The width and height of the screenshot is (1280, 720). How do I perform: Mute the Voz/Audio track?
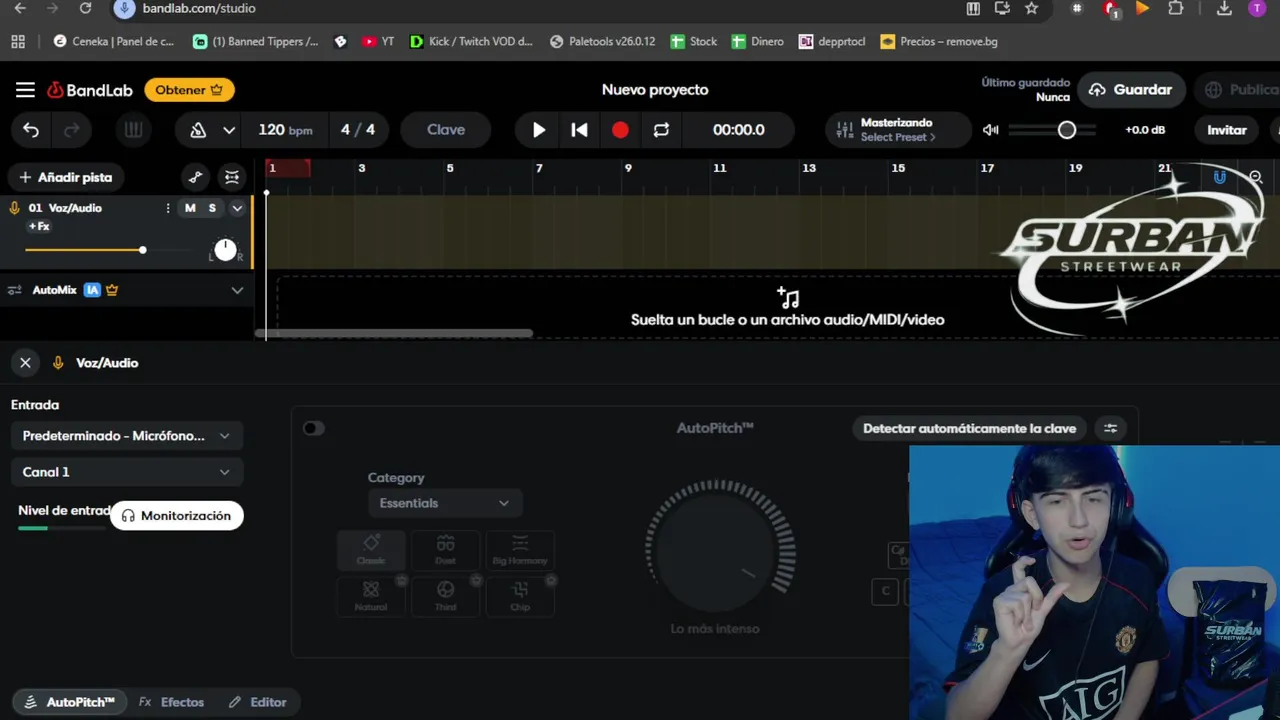tap(190, 208)
